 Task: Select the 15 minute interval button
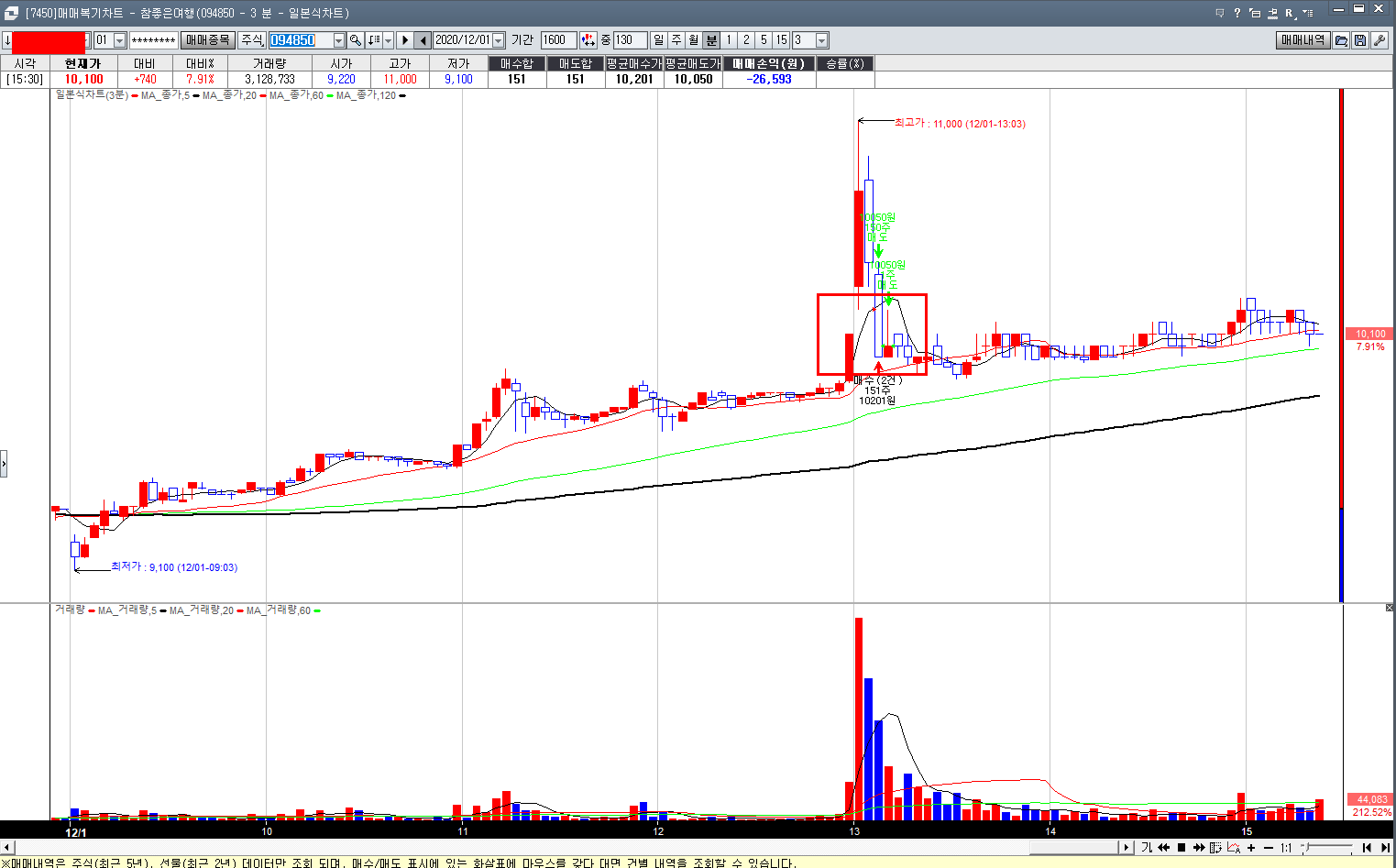click(781, 40)
